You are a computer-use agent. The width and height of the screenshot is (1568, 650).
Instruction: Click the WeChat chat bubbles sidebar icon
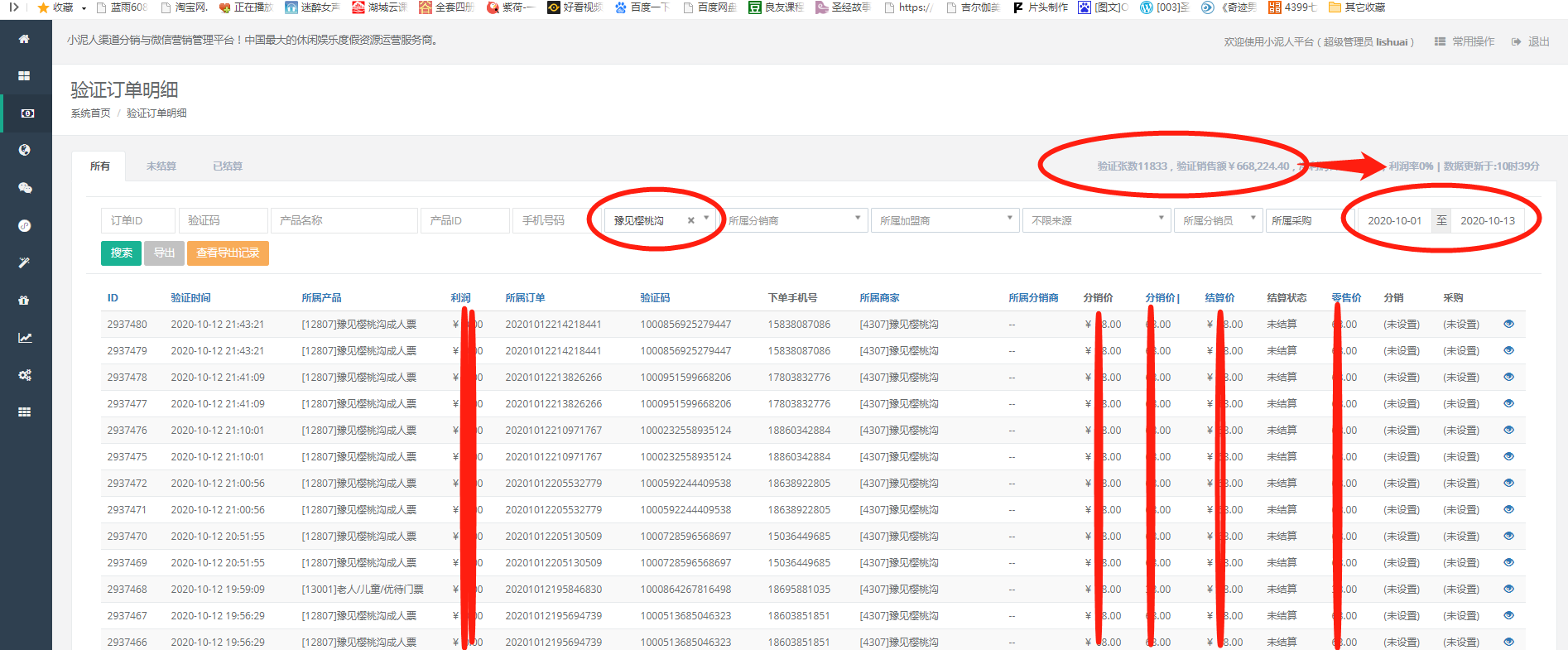pos(25,188)
